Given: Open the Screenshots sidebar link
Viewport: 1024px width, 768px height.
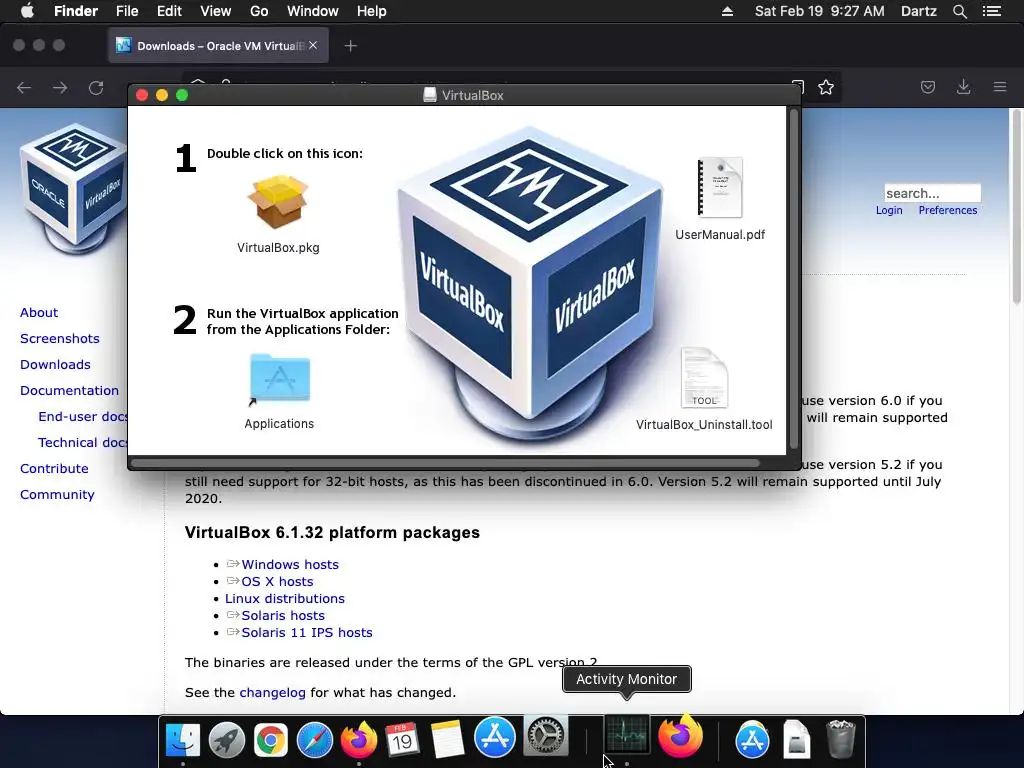Looking at the screenshot, I should tap(59, 338).
